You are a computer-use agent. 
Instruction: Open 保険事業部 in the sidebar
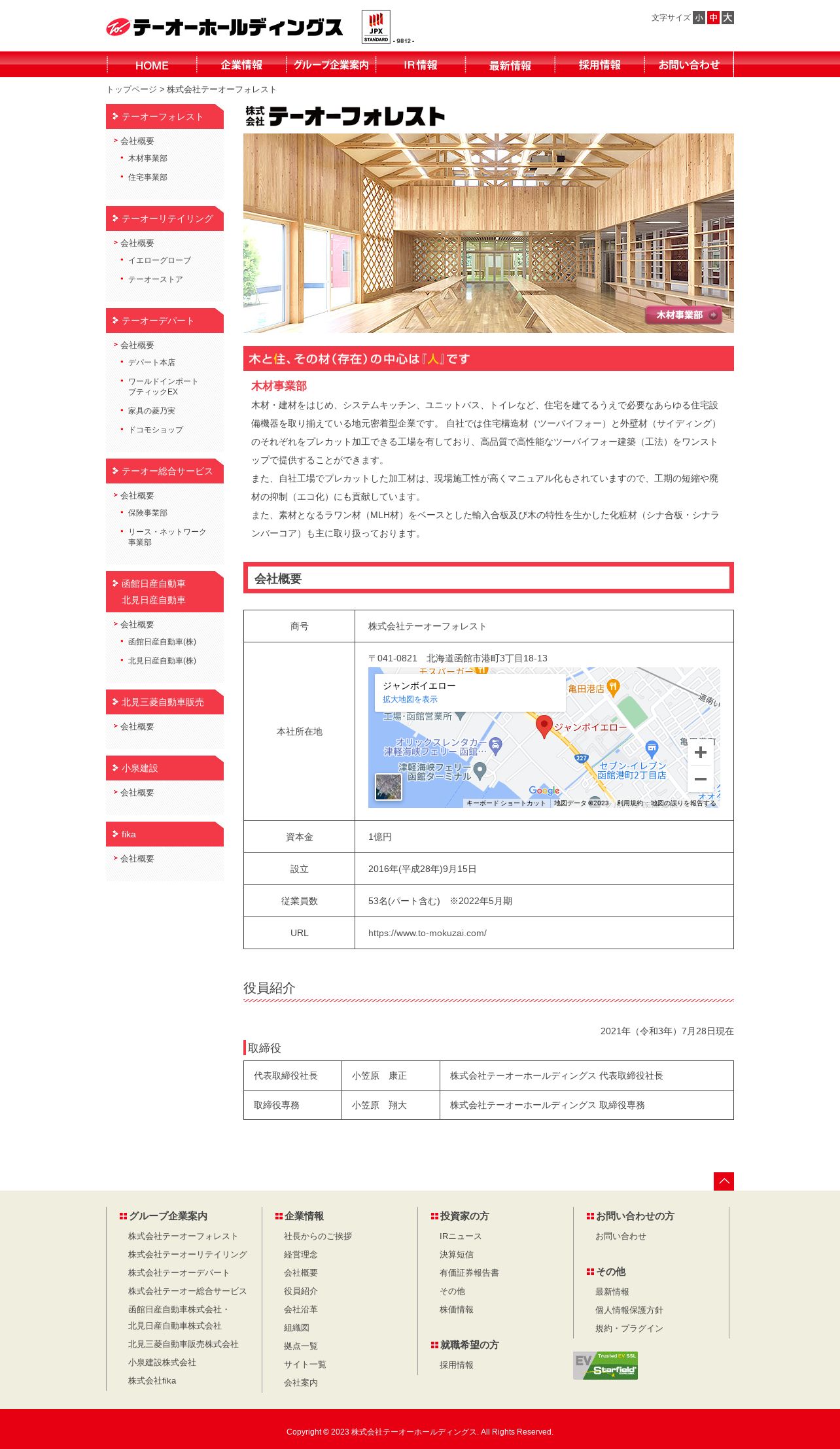click(x=148, y=513)
